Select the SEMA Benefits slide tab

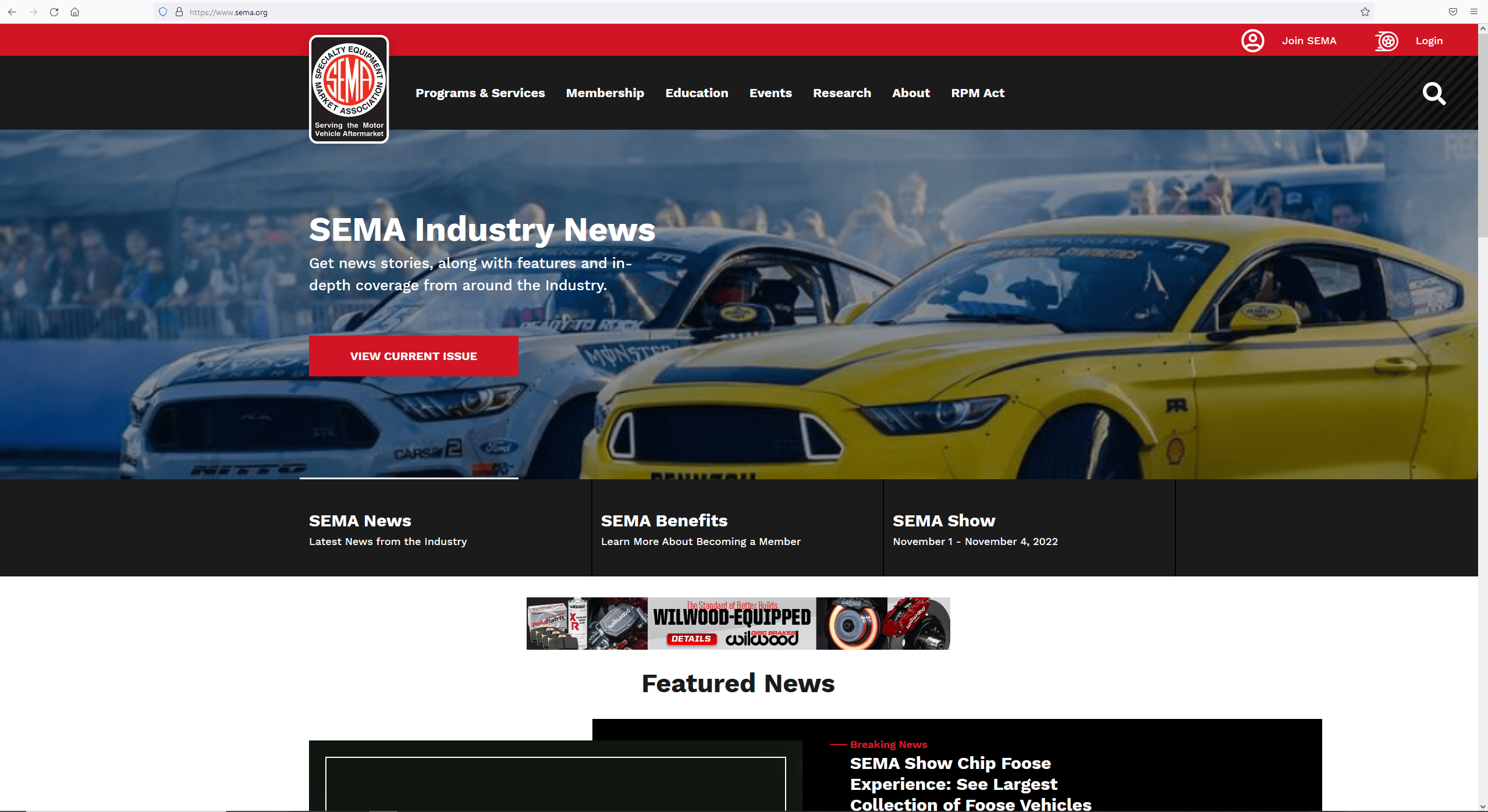pos(737,528)
